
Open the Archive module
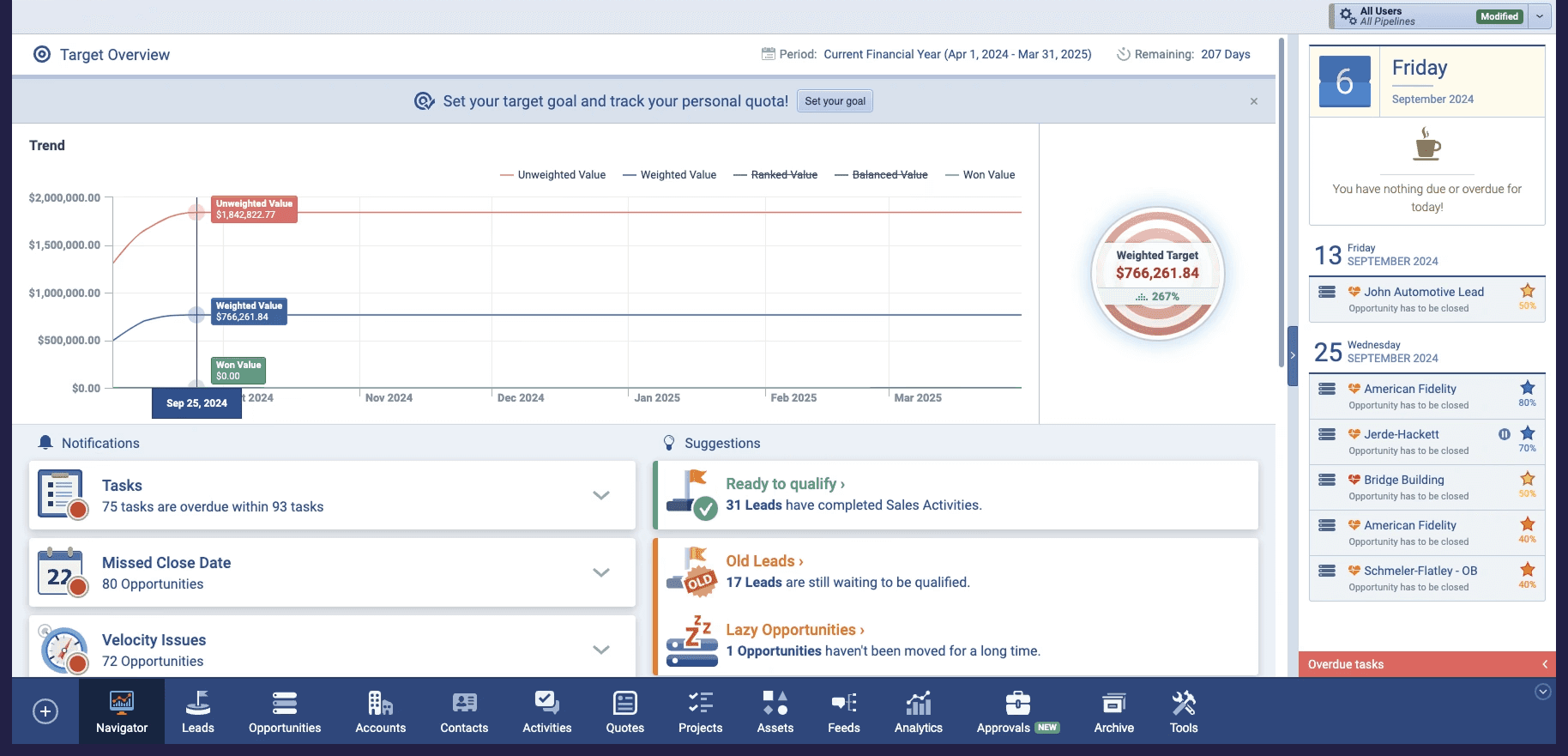coord(1114,712)
